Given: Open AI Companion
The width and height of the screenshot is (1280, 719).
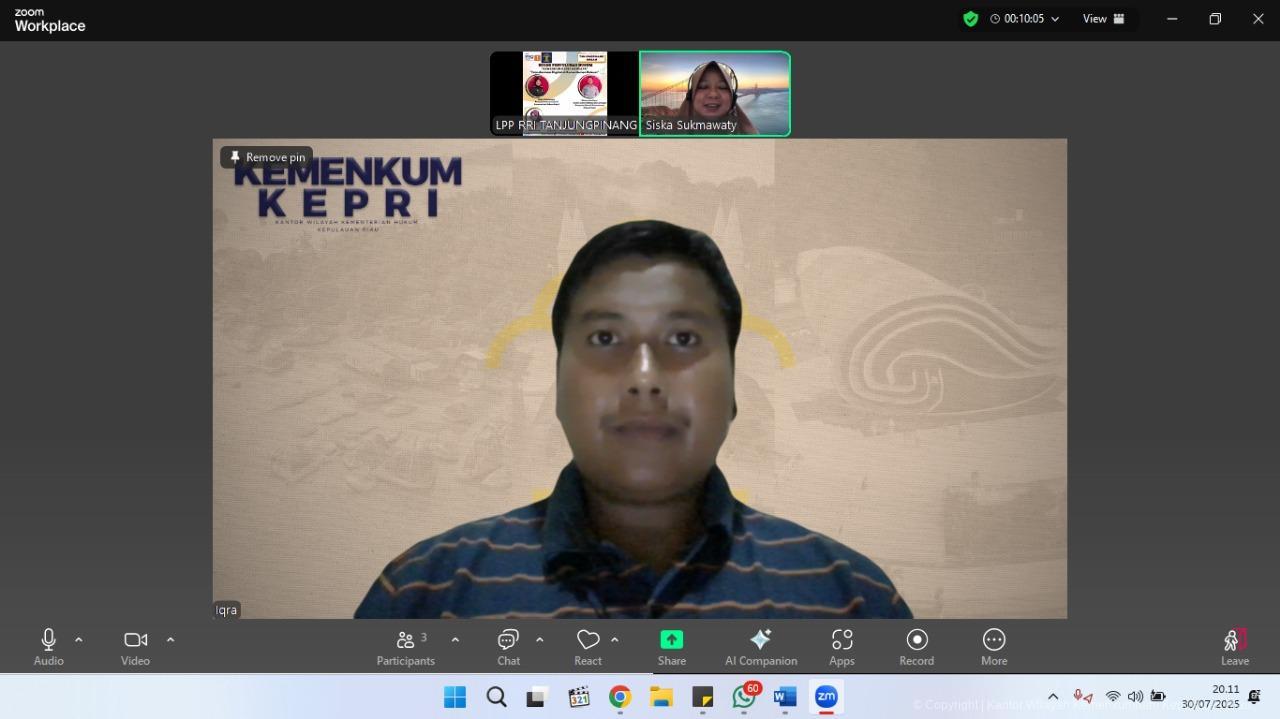Looking at the screenshot, I should point(761,647).
